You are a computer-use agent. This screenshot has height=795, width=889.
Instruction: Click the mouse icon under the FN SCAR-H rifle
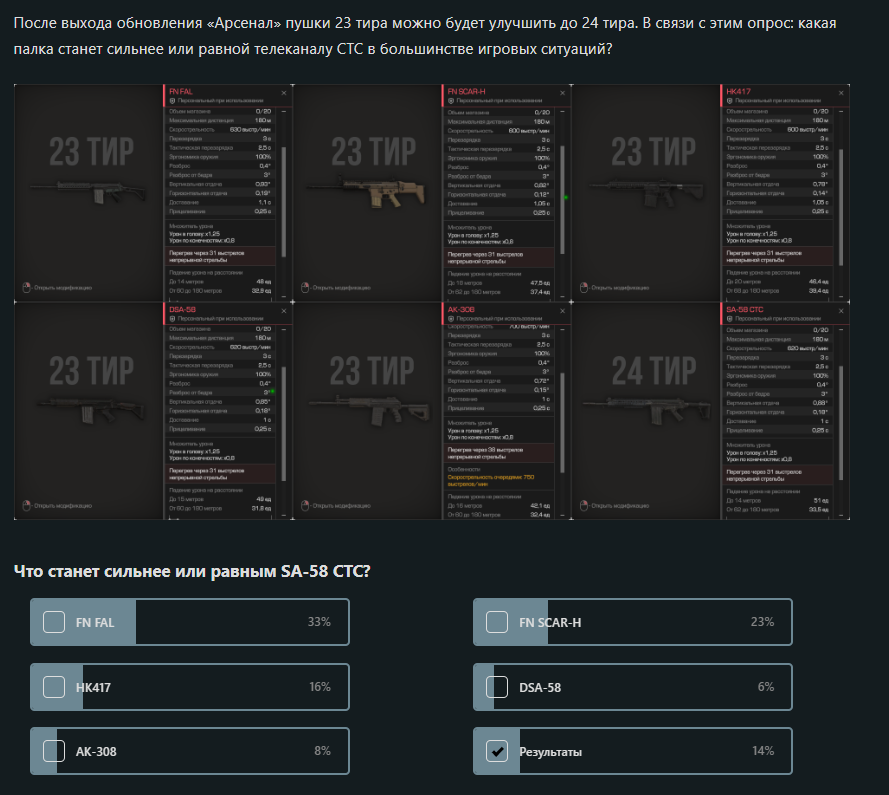(x=305, y=287)
